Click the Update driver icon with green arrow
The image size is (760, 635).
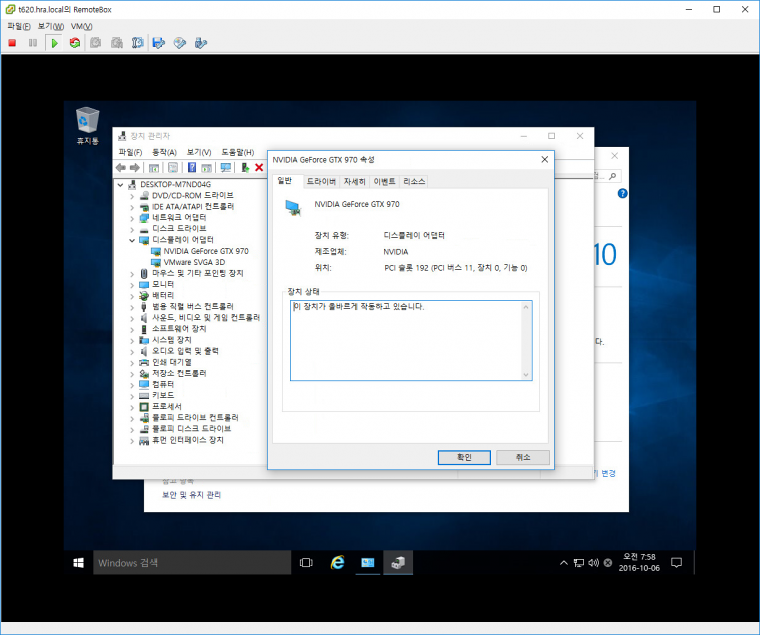[x=245, y=168]
